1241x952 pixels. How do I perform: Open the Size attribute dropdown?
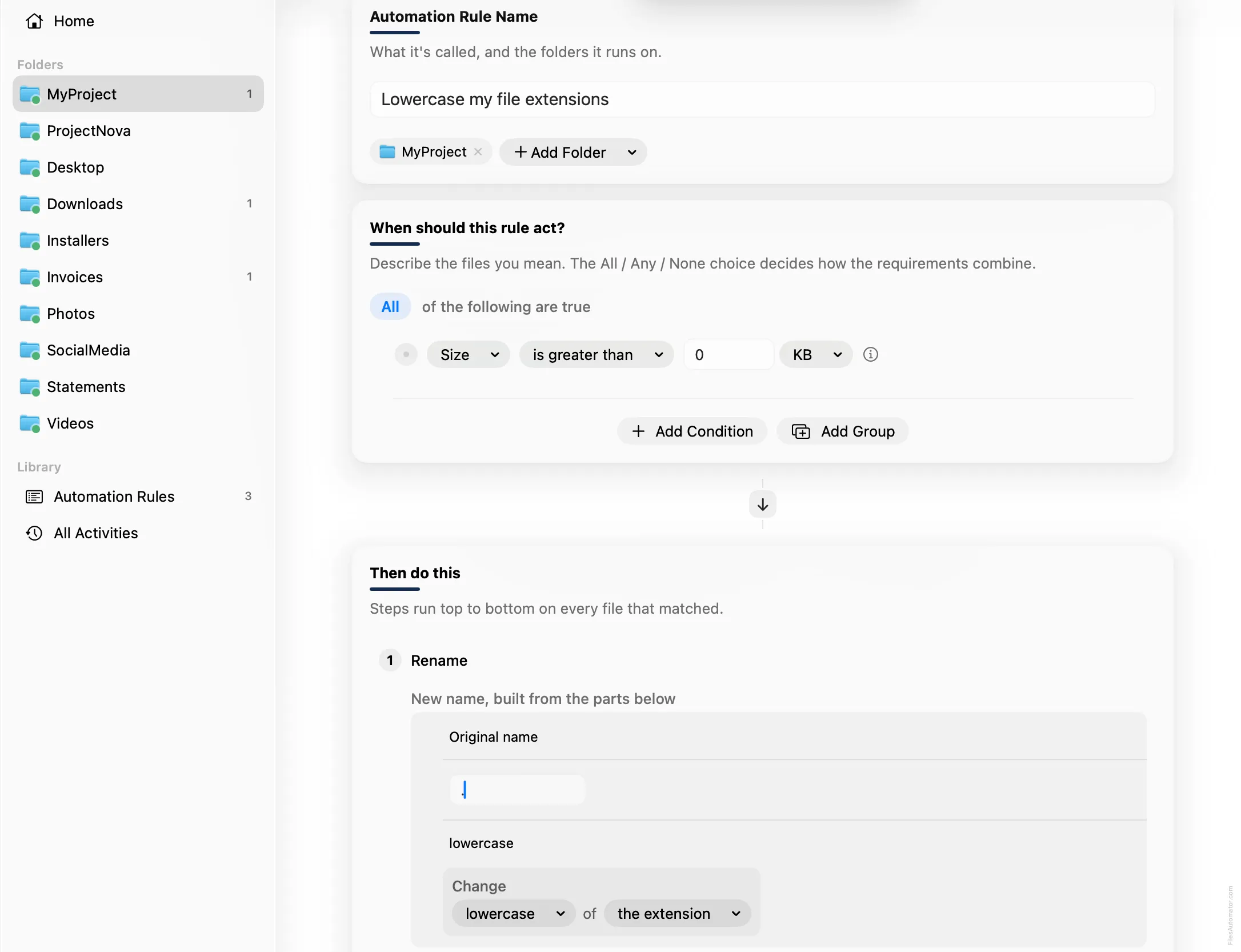pyautogui.click(x=469, y=355)
